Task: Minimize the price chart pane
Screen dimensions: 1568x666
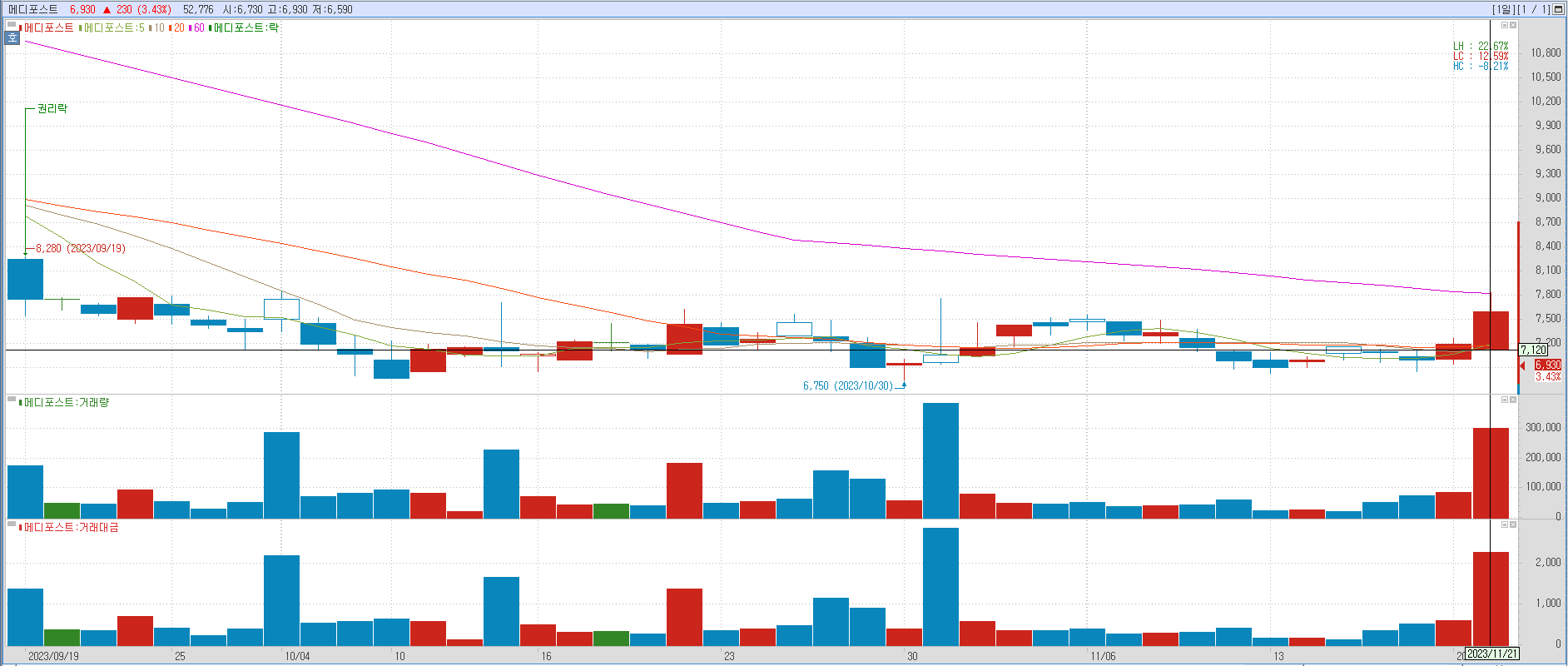Action: pyautogui.click(x=1505, y=25)
